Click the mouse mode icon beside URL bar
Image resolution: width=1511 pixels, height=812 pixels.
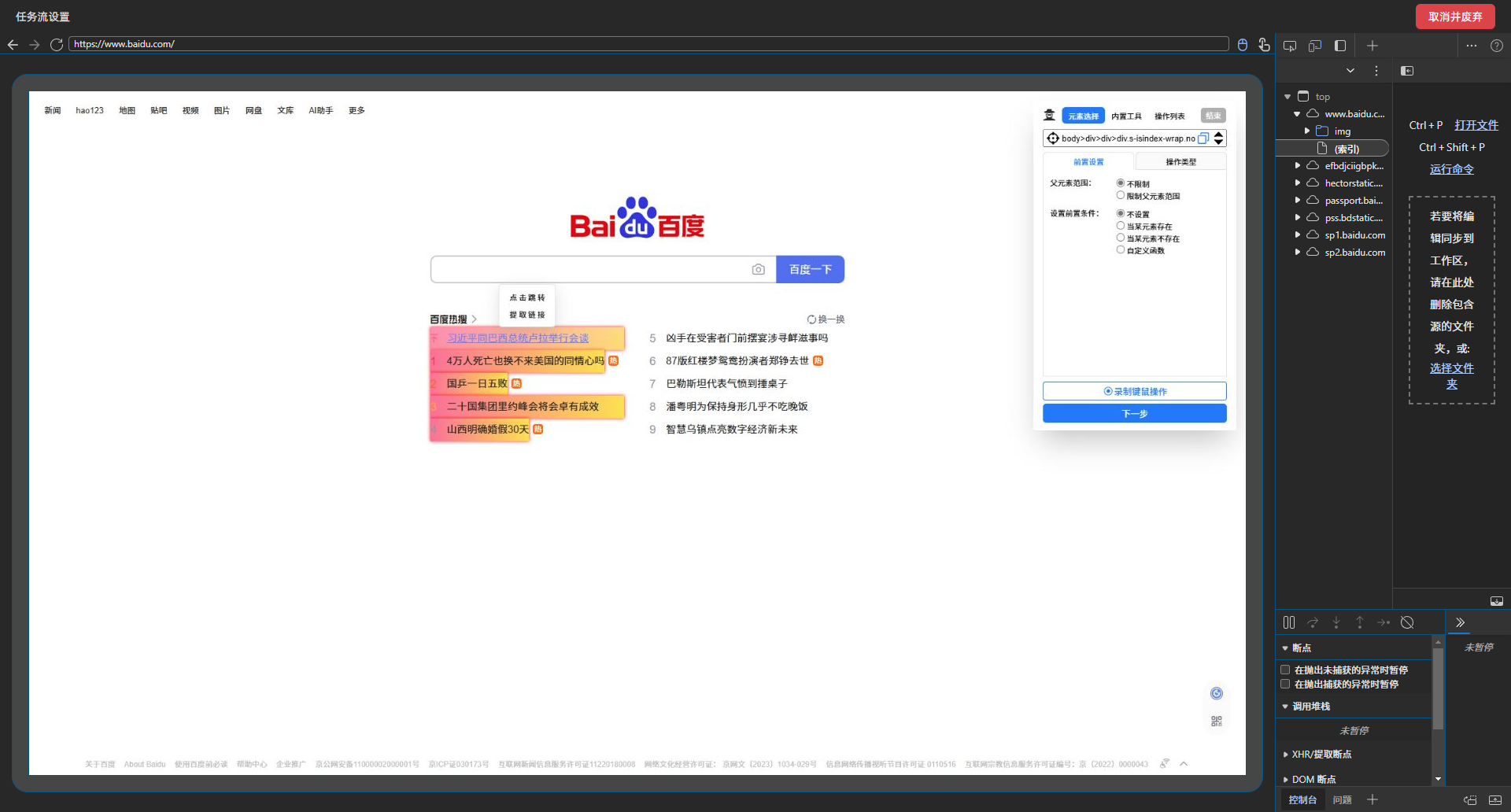pyautogui.click(x=1243, y=45)
